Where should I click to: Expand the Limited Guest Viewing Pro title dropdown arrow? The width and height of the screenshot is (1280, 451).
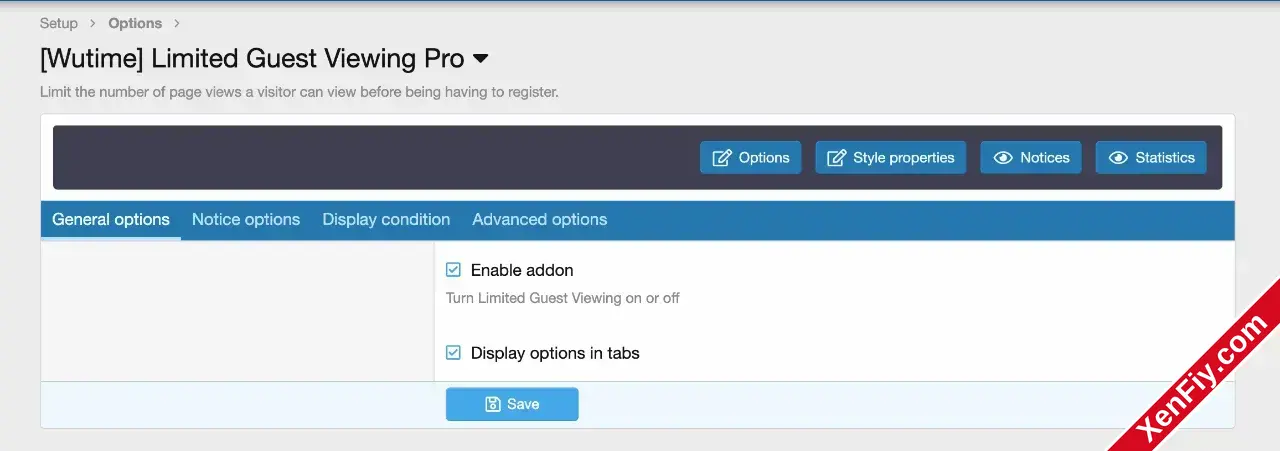(480, 59)
